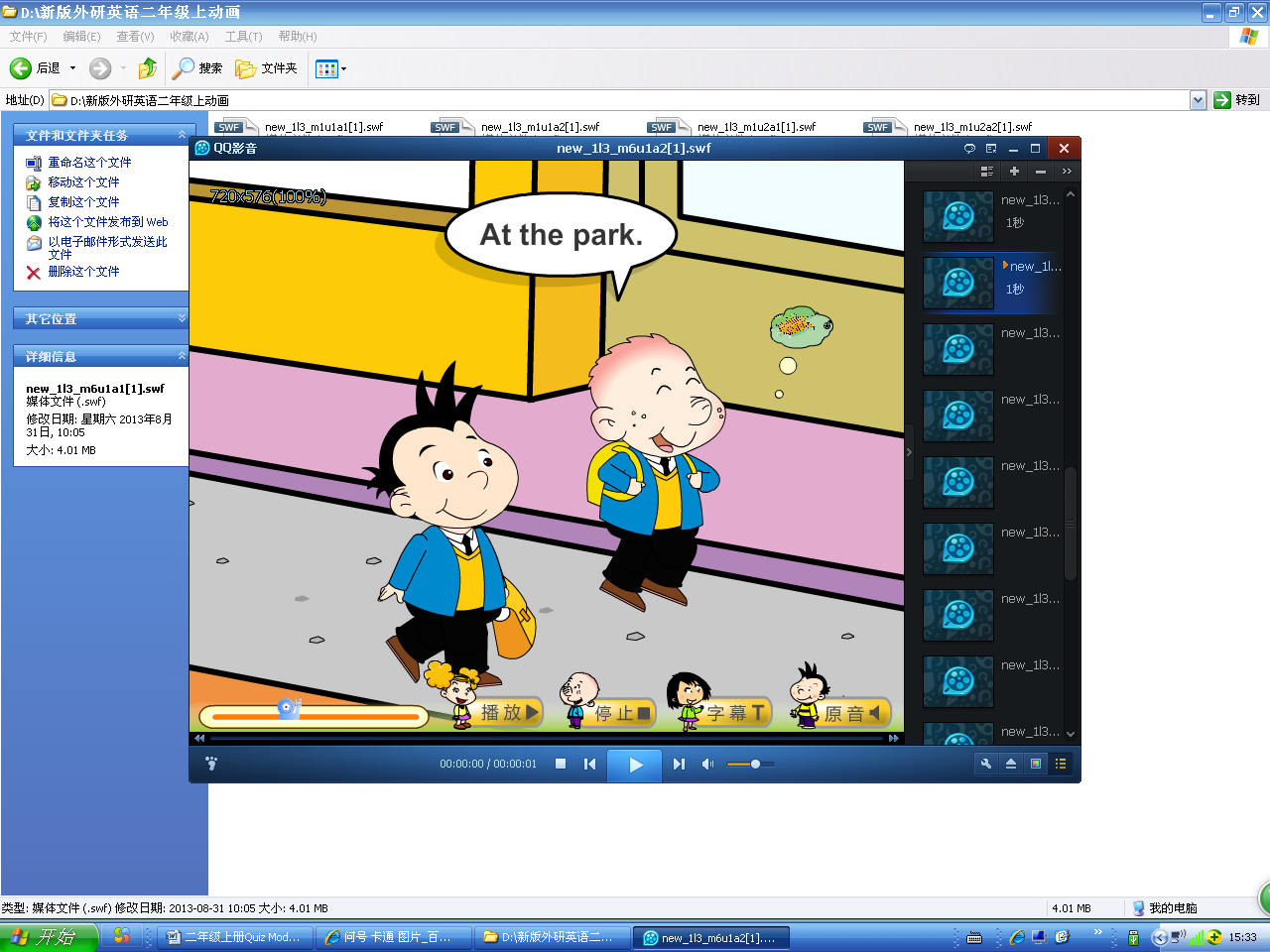Click 删除这个文件 link
Screen dimensions: 1270x952
[x=83, y=272]
